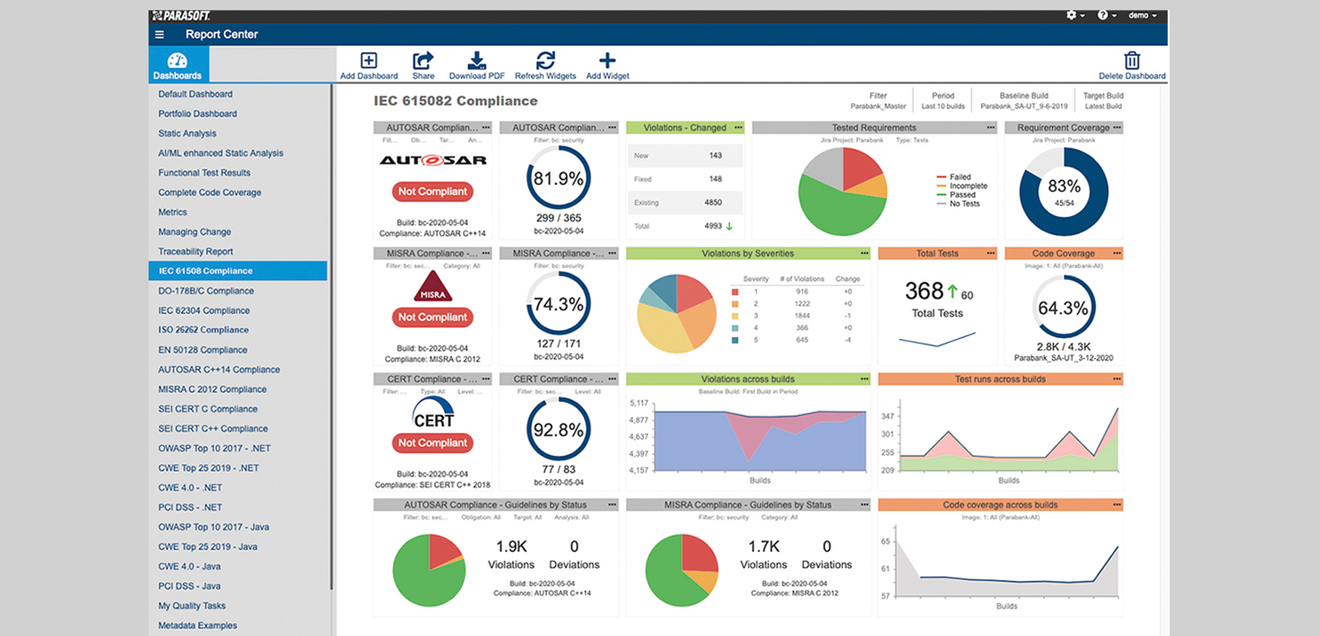The image size is (1320, 636).
Task: Click the New 143 violations row
Action: point(686,156)
